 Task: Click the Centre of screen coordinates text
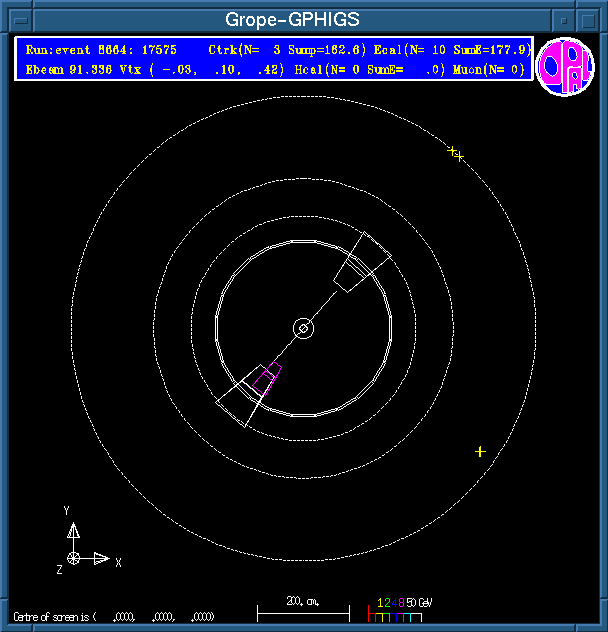click(113, 616)
